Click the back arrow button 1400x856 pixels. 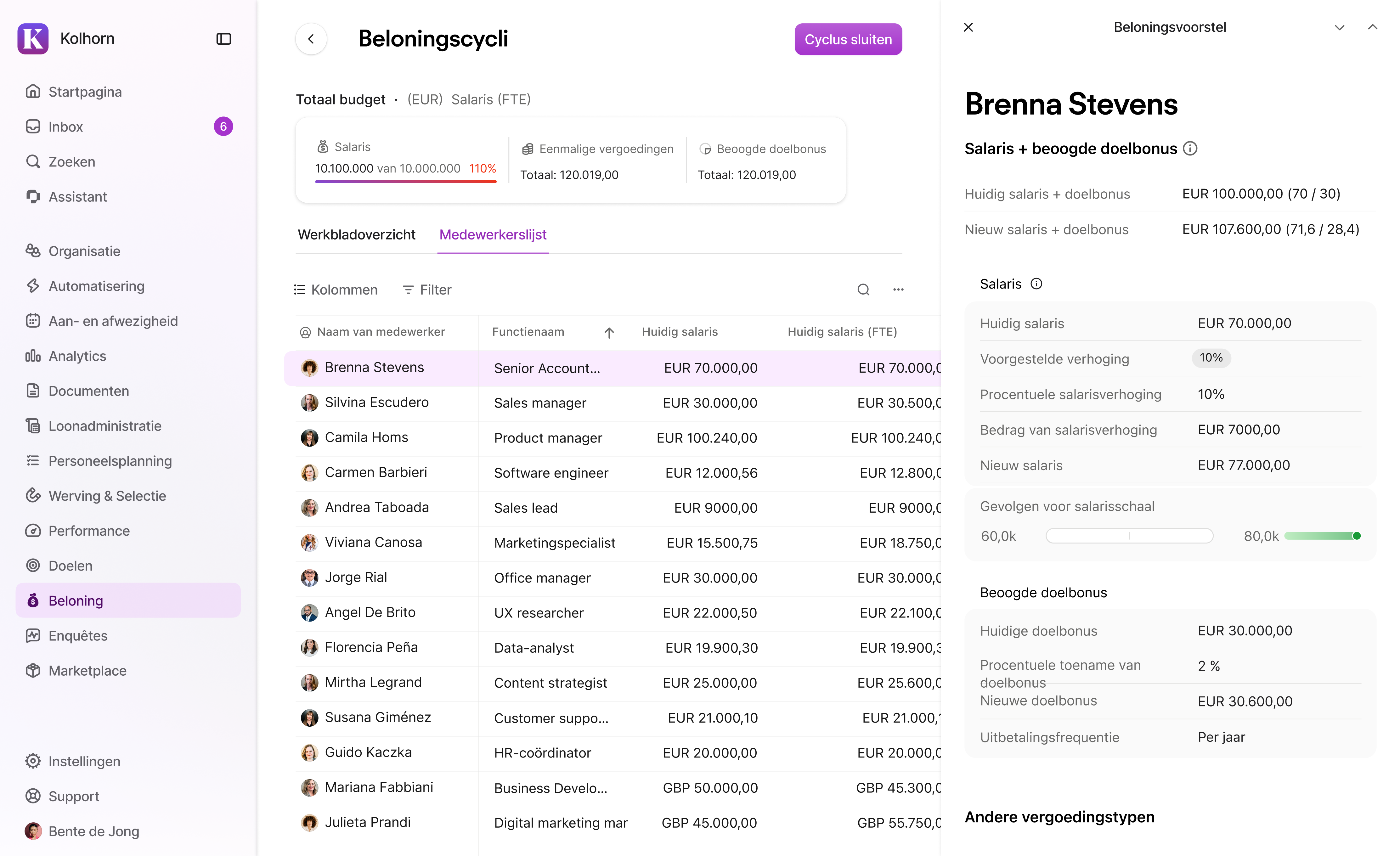311,39
